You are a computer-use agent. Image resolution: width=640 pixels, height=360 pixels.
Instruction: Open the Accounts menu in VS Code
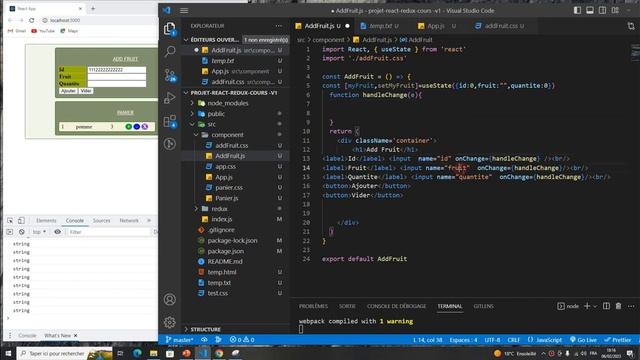[x=170, y=300]
